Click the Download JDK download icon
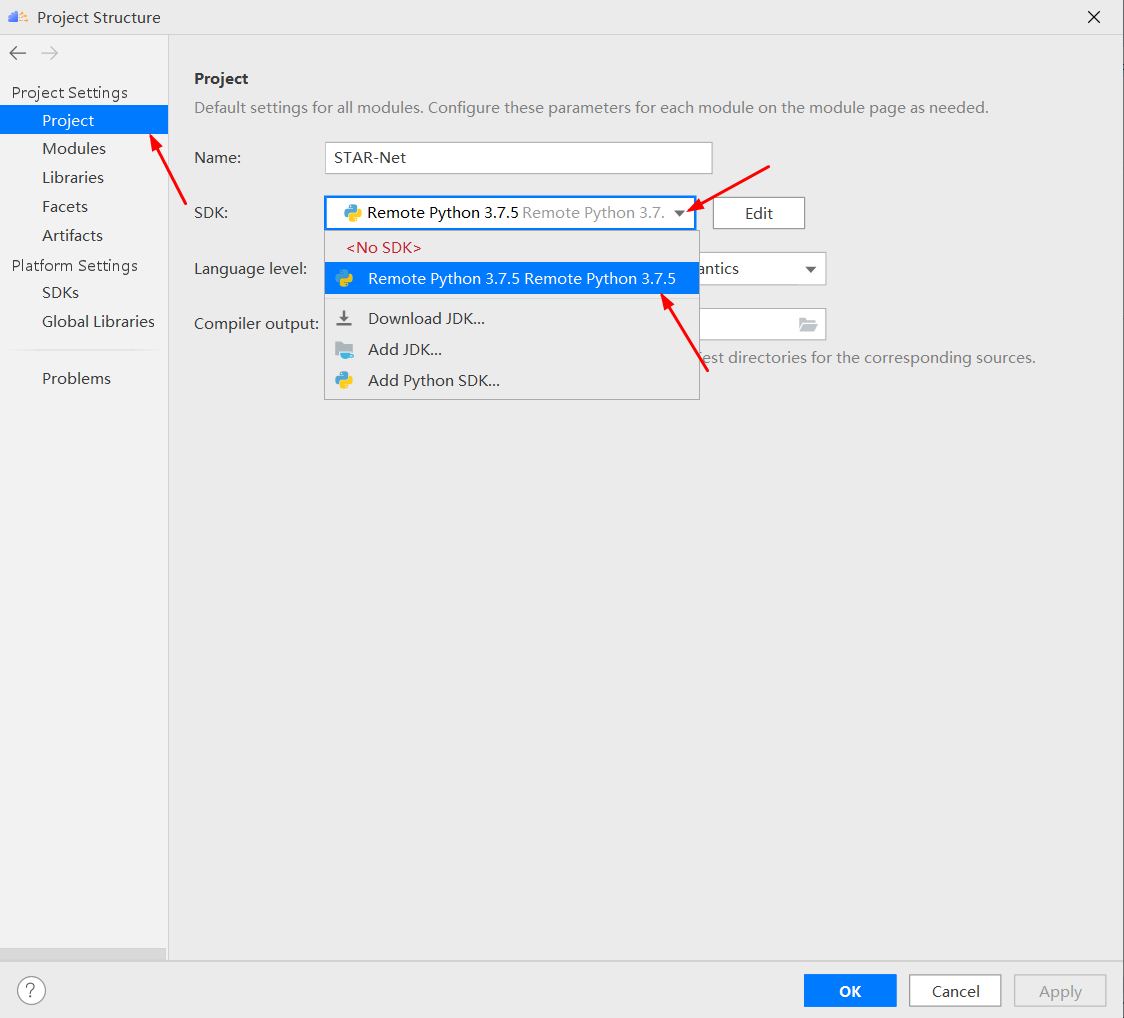This screenshot has width=1124, height=1018. tap(344, 319)
